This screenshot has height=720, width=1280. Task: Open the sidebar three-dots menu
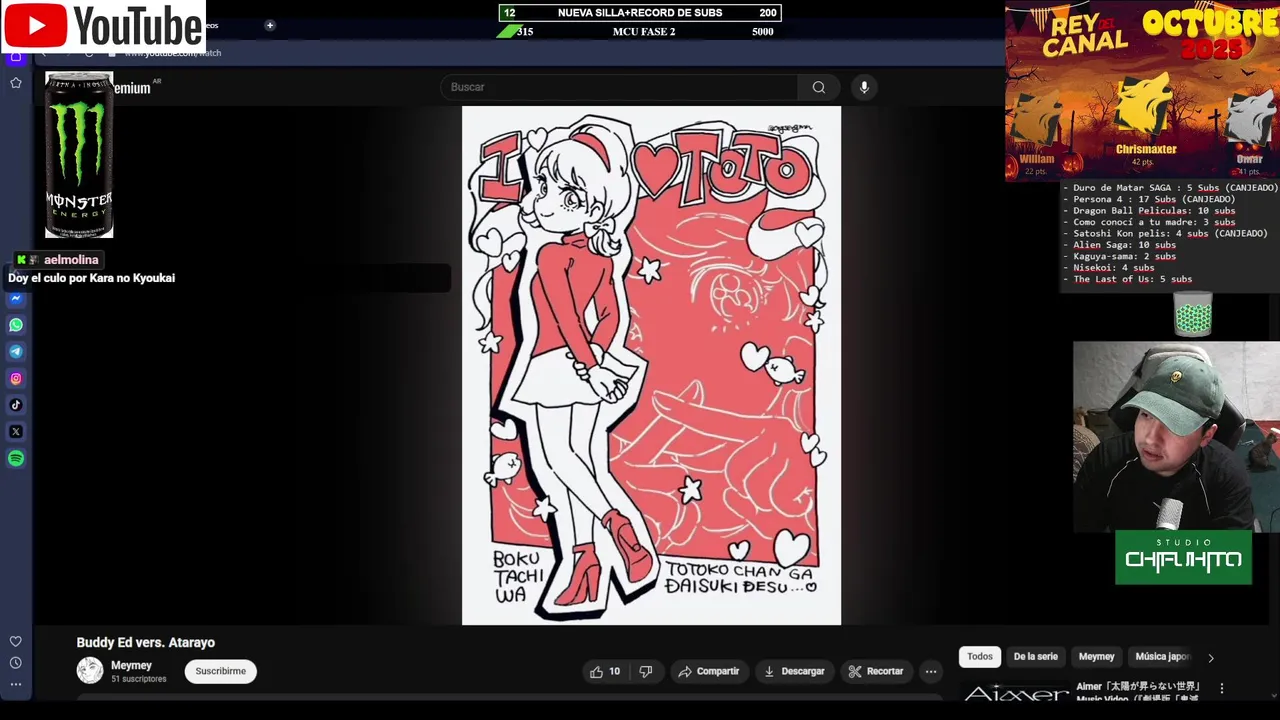pos(16,685)
